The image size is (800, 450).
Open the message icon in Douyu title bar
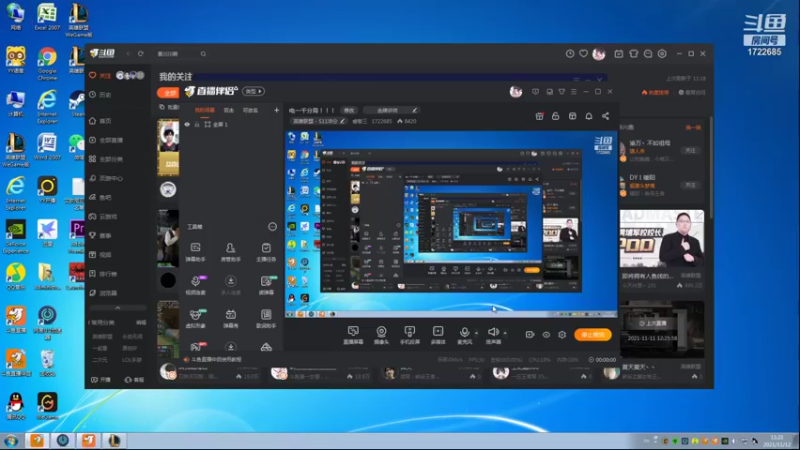[648, 54]
